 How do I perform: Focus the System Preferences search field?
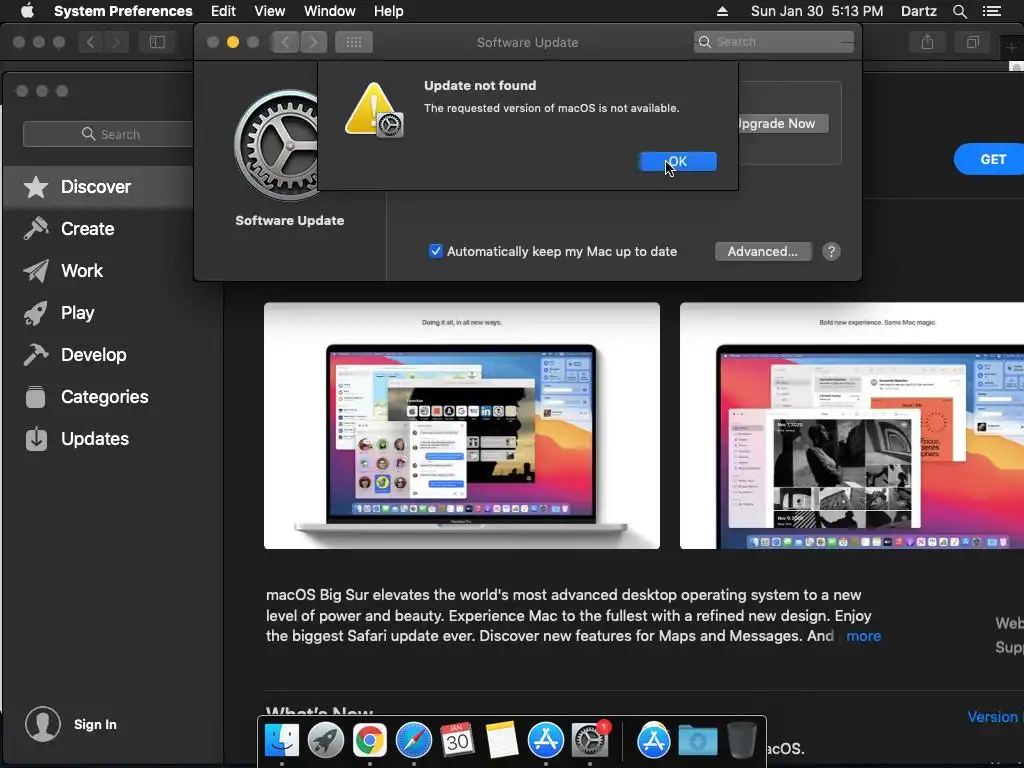(773, 42)
